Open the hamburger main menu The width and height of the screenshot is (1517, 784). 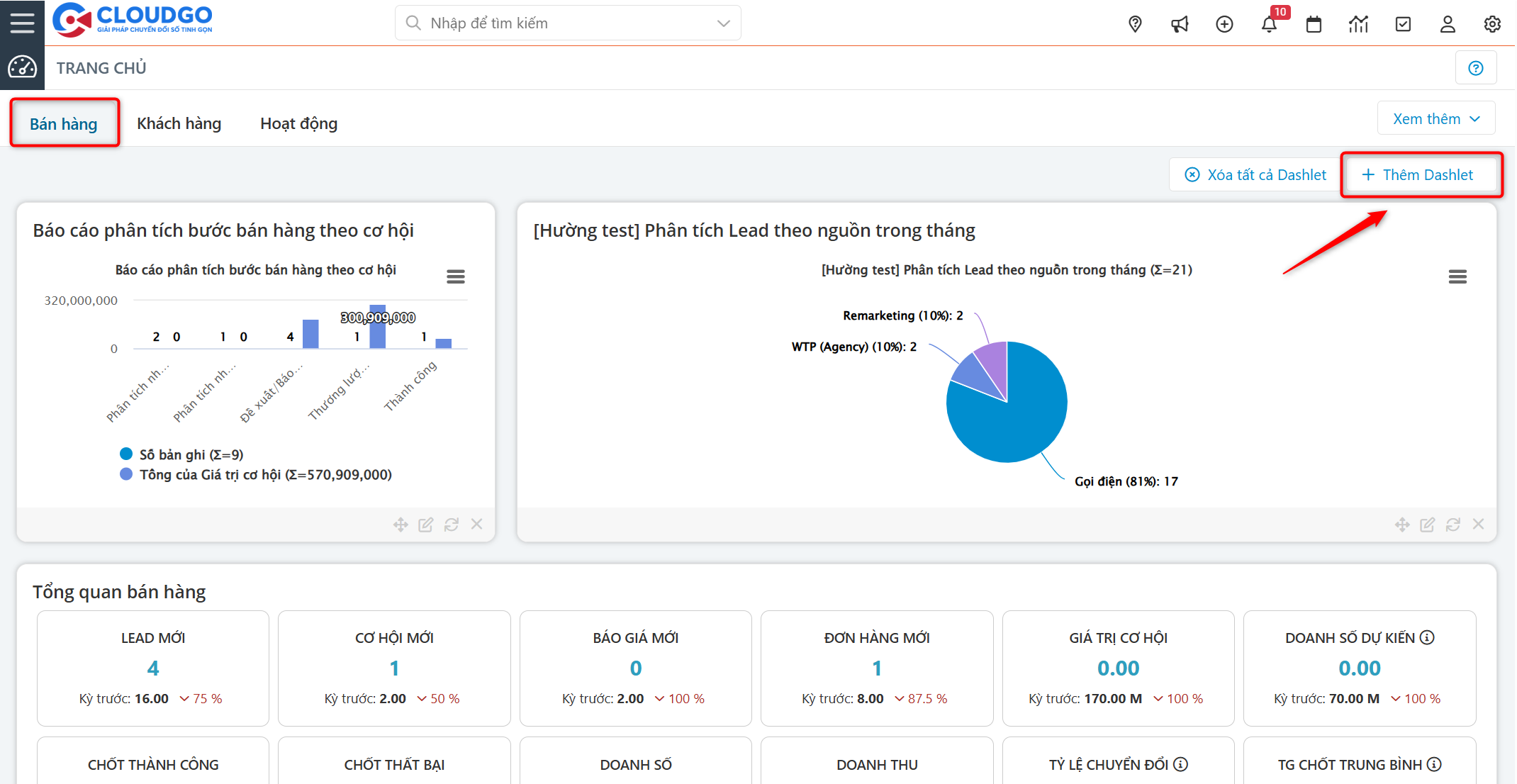click(22, 23)
